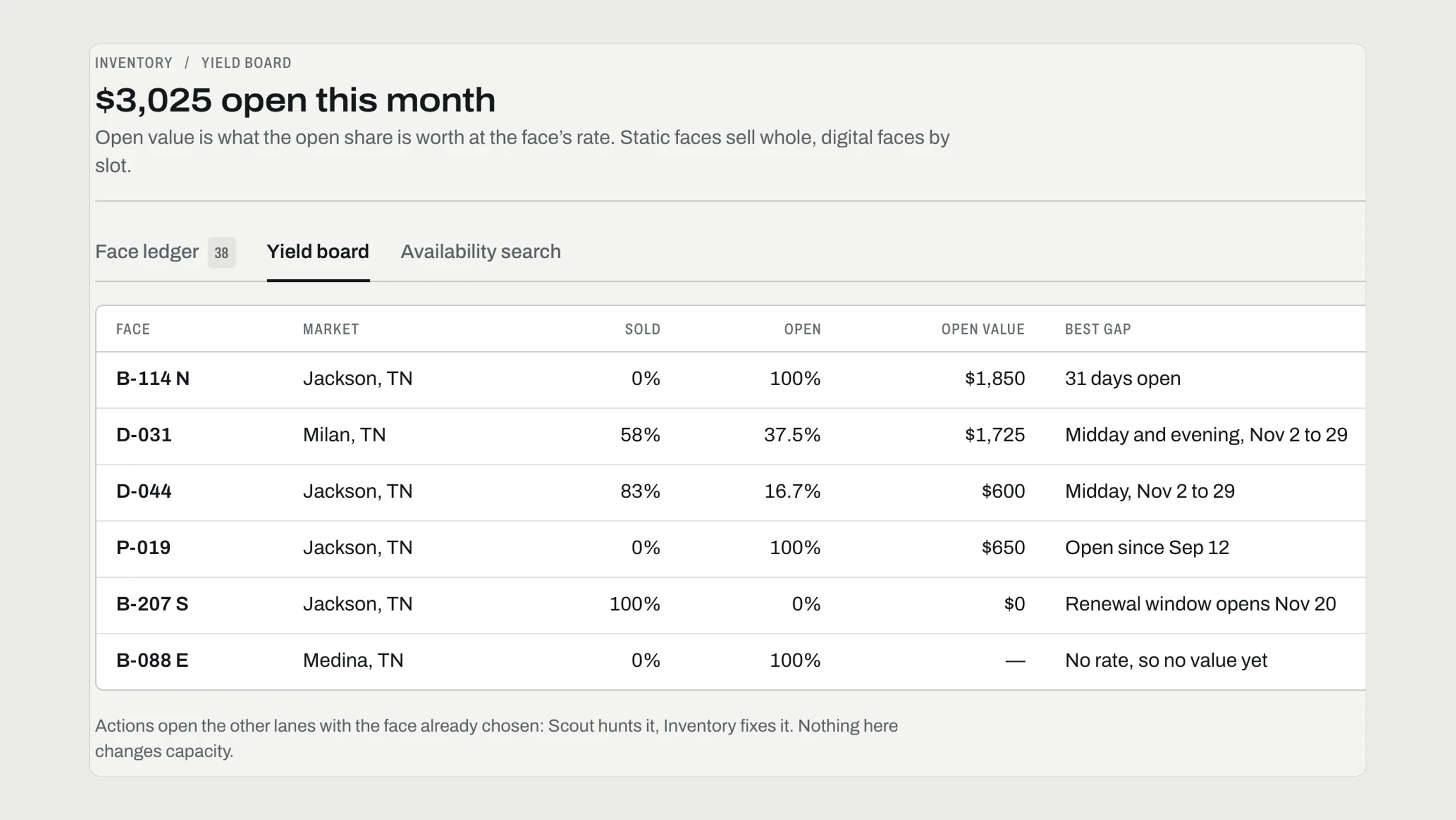The height and width of the screenshot is (820, 1456).
Task: Select face D-044
Action: pos(144,491)
